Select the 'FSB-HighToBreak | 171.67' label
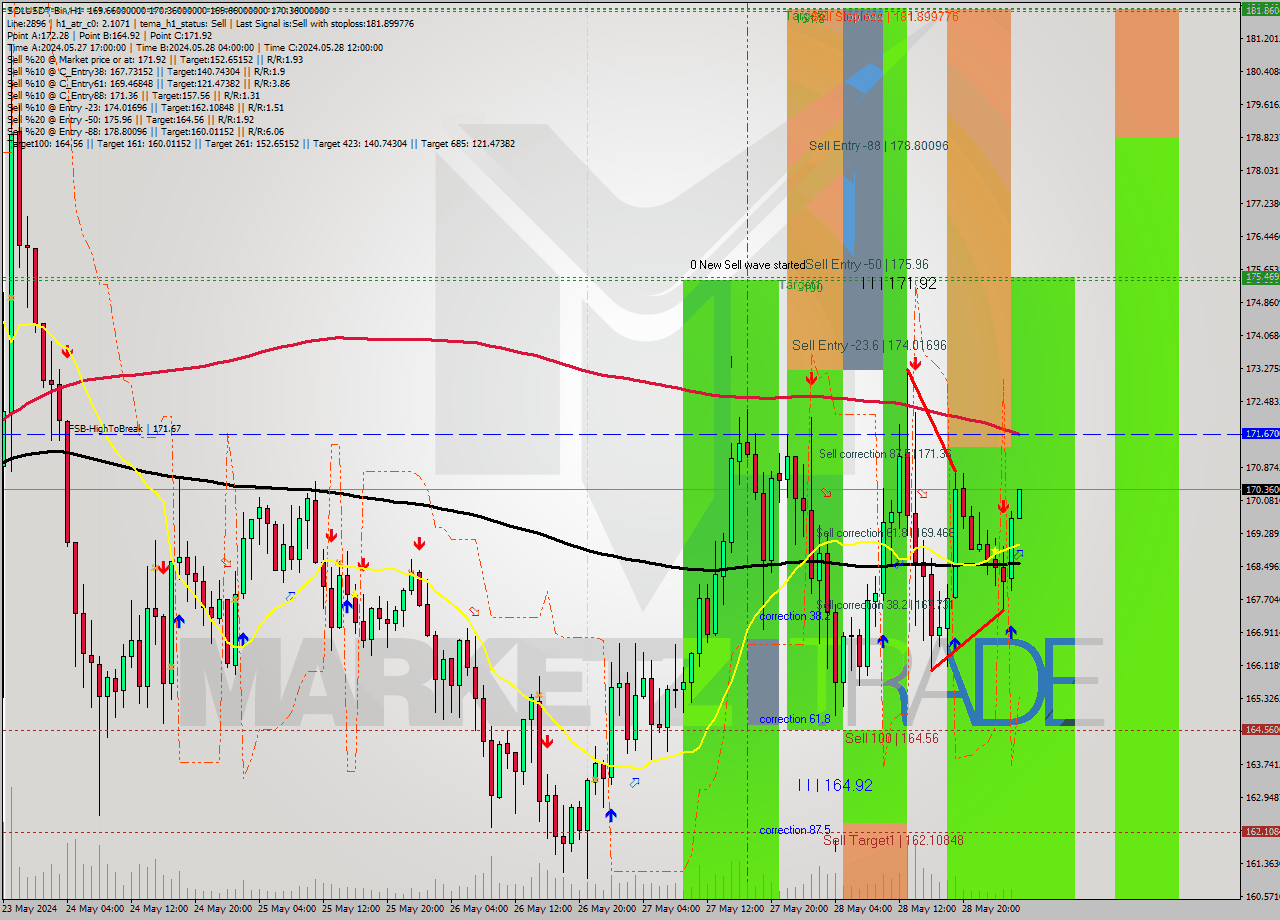This screenshot has width=1280, height=920. (x=125, y=429)
